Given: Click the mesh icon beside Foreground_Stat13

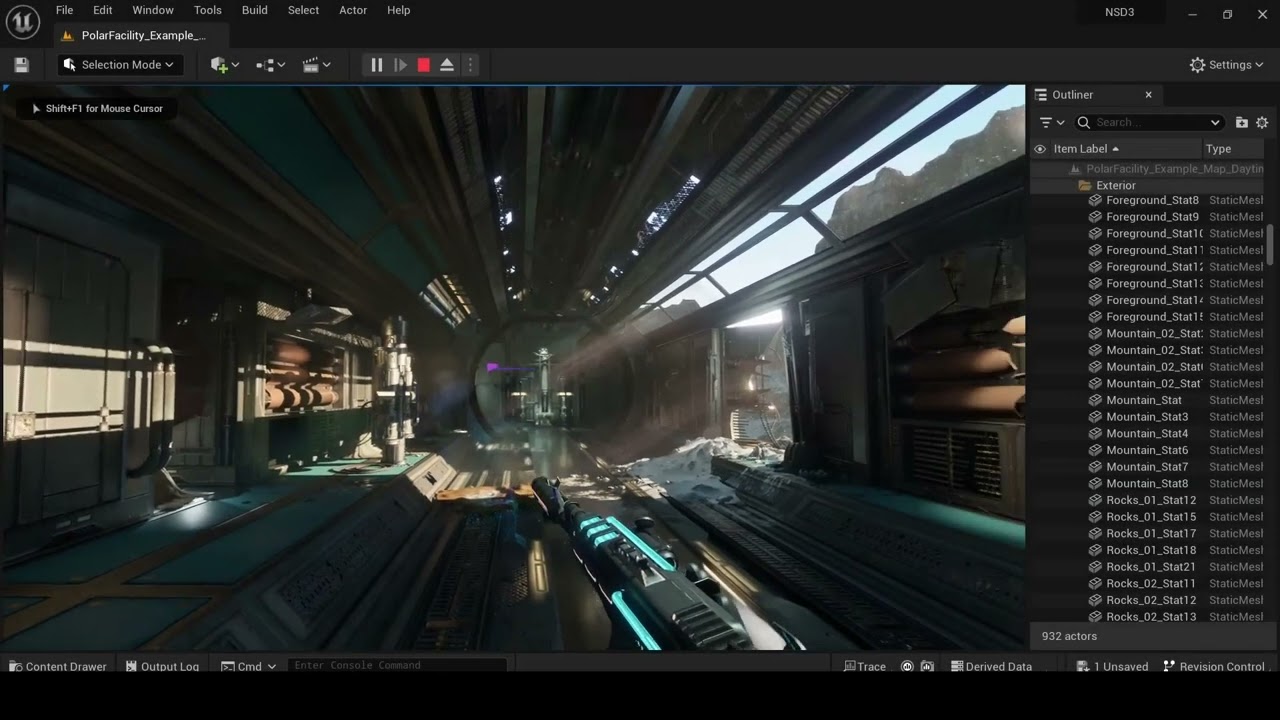Looking at the screenshot, I should [1095, 284].
